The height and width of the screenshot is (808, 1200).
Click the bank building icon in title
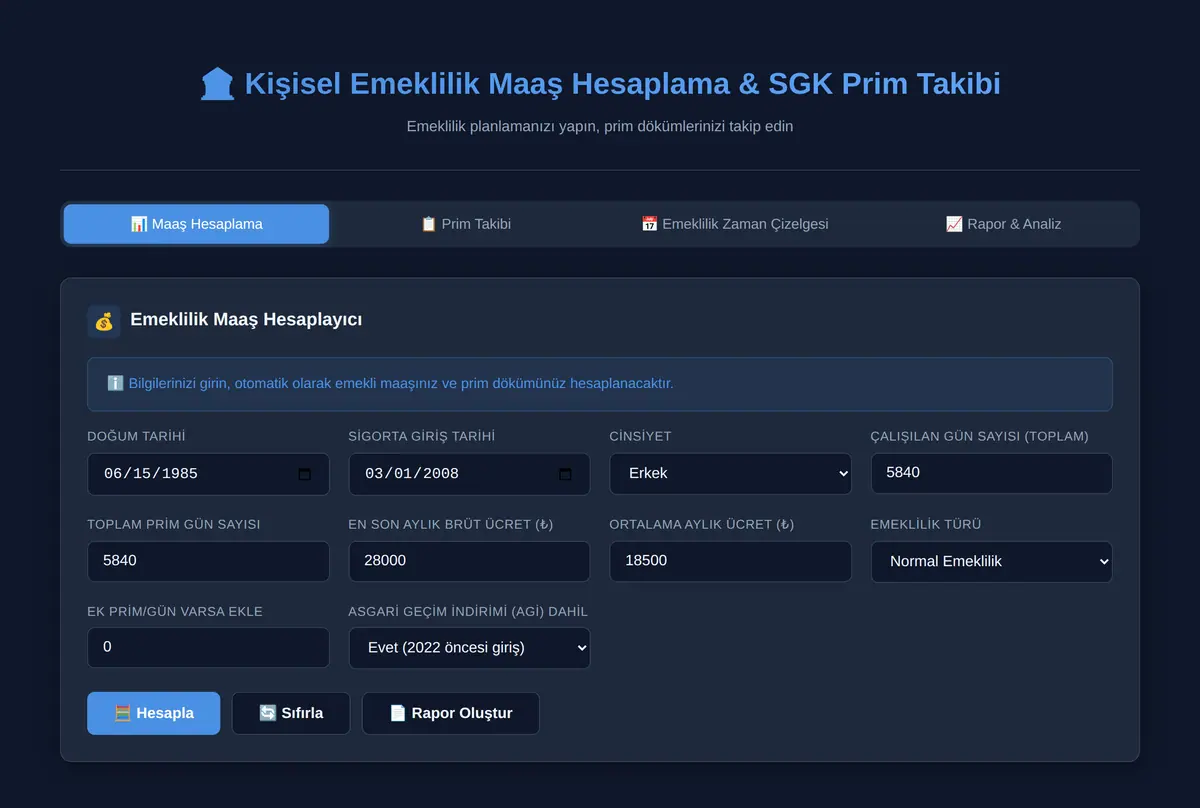pos(217,83)
